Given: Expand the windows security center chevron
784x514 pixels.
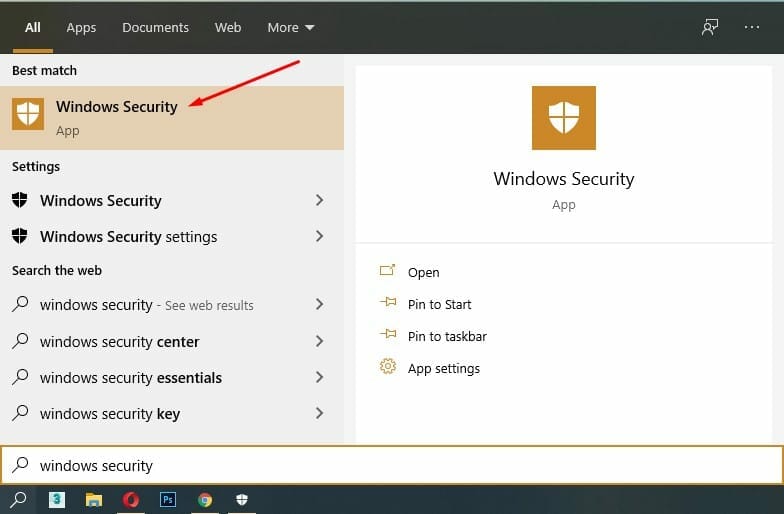Looking at the screenshot, I should point(320,341).
